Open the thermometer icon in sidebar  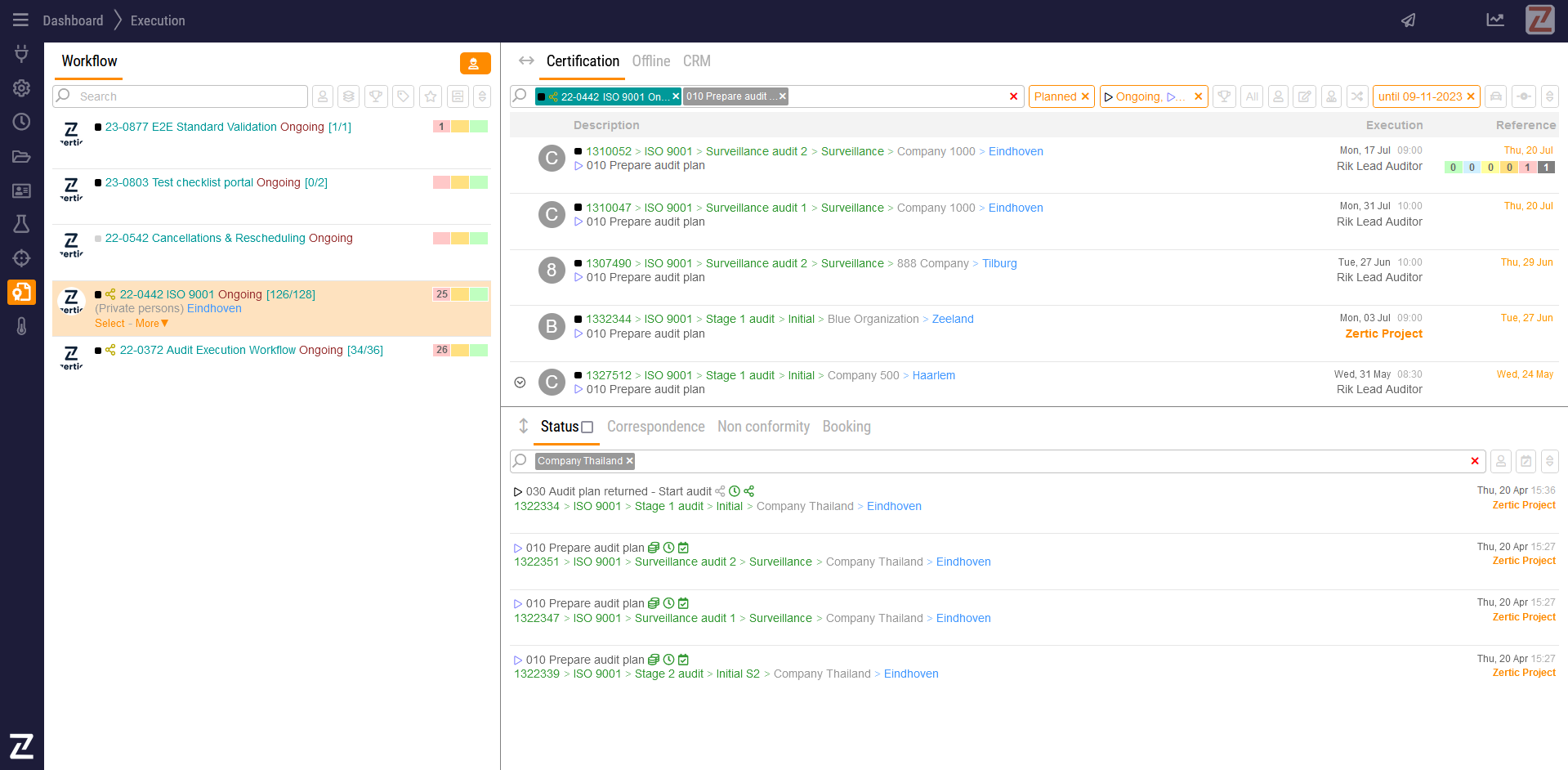(x=21, y=326)
